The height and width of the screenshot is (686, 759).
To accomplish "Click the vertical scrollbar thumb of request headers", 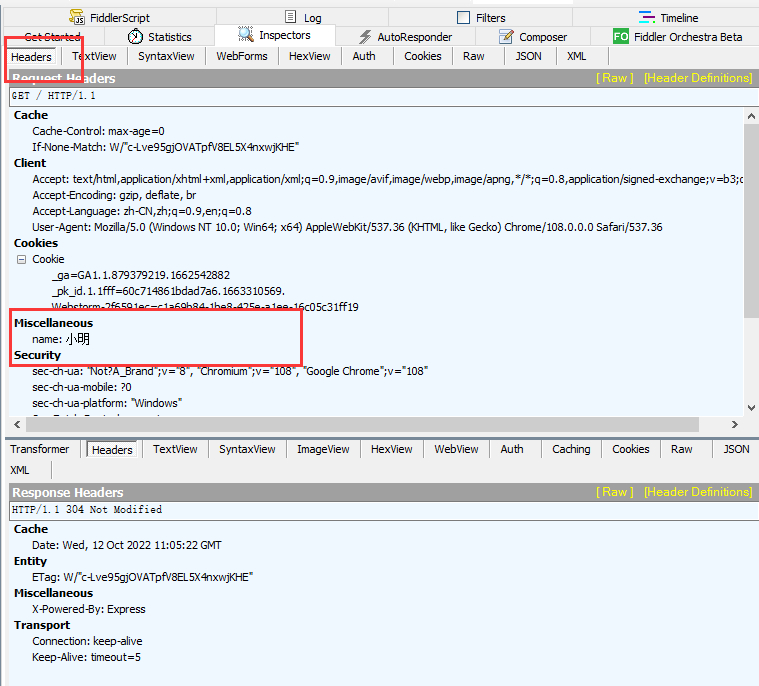I will [751, 220].
